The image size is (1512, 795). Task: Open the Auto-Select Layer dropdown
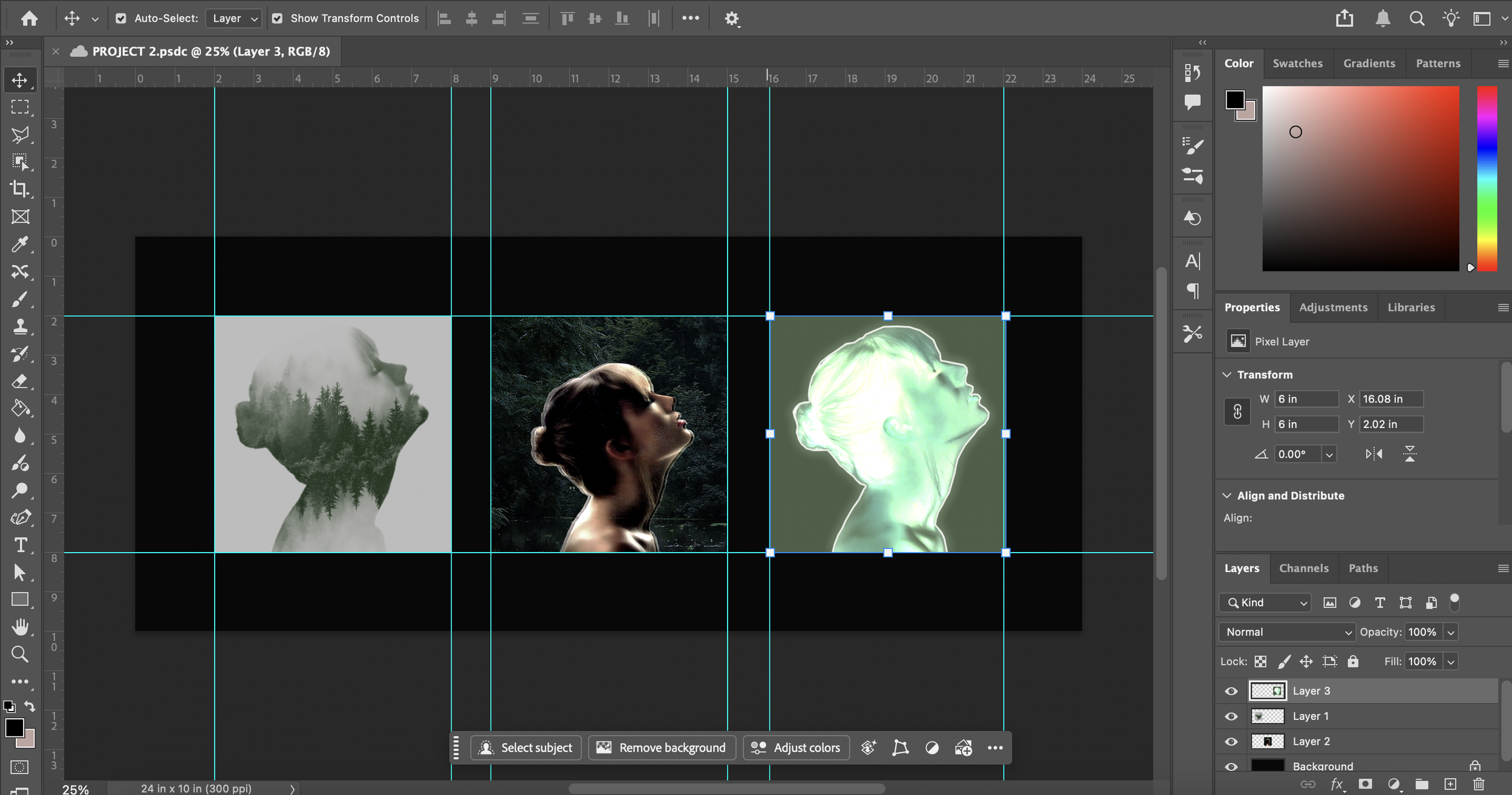235,18
